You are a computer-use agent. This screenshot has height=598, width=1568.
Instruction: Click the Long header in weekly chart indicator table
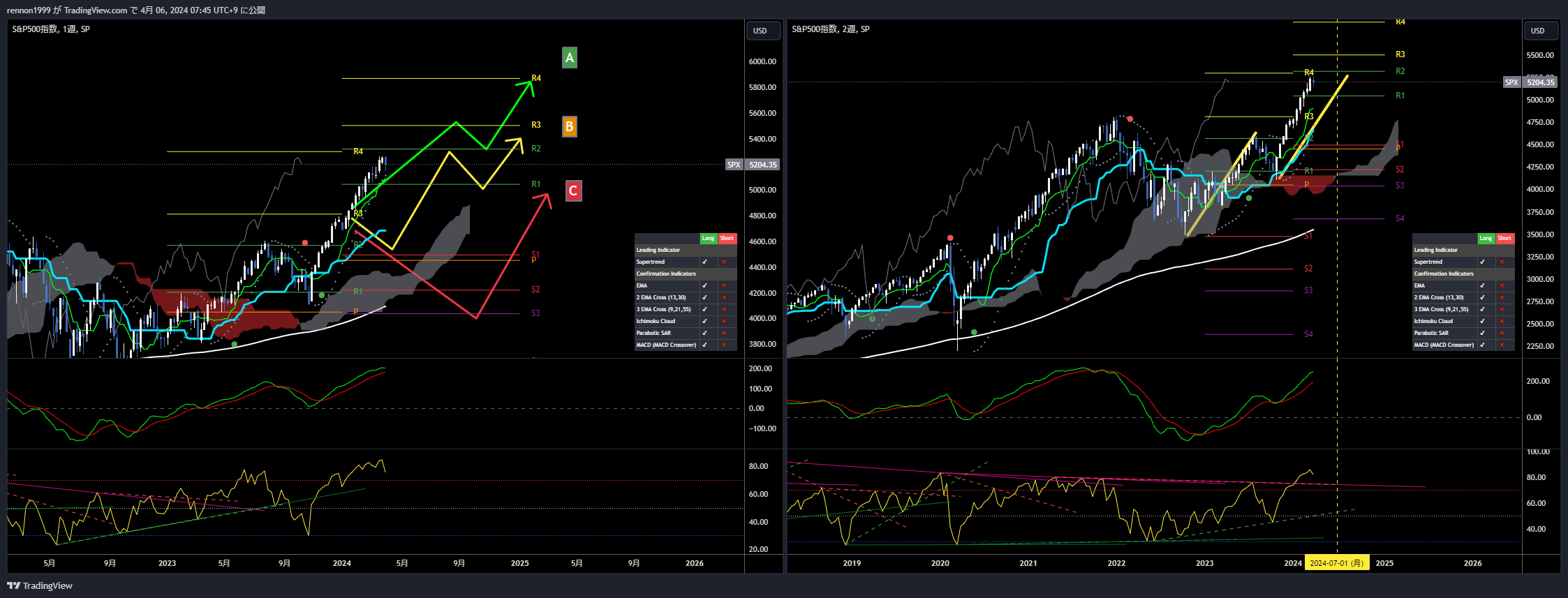708,238
